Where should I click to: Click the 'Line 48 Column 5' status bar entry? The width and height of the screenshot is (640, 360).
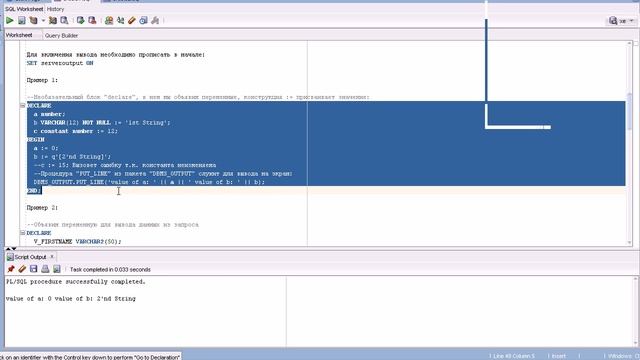click(x=513, y=356)
